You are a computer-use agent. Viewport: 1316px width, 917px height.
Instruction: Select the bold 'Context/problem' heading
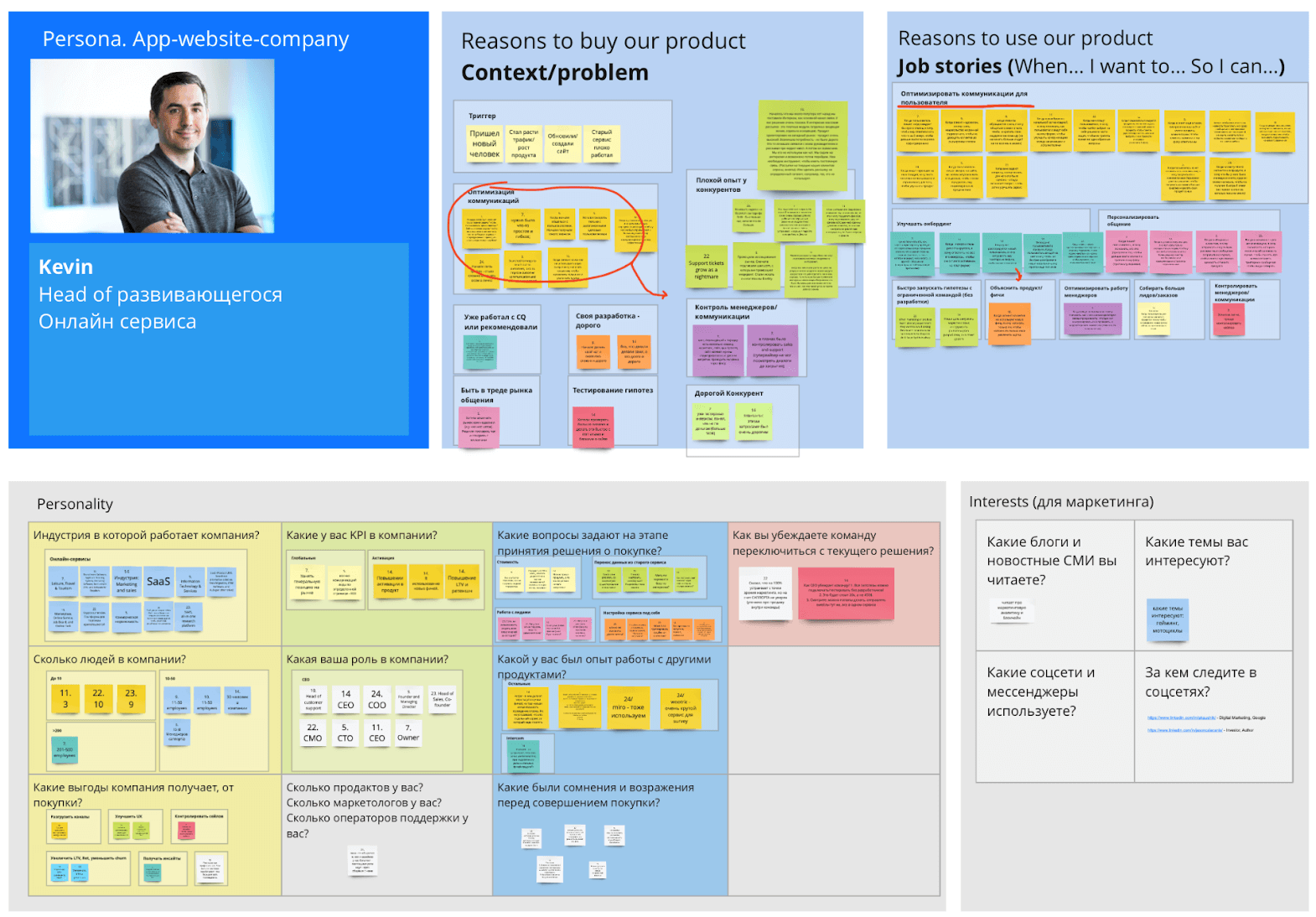click(x=555, y=73)
